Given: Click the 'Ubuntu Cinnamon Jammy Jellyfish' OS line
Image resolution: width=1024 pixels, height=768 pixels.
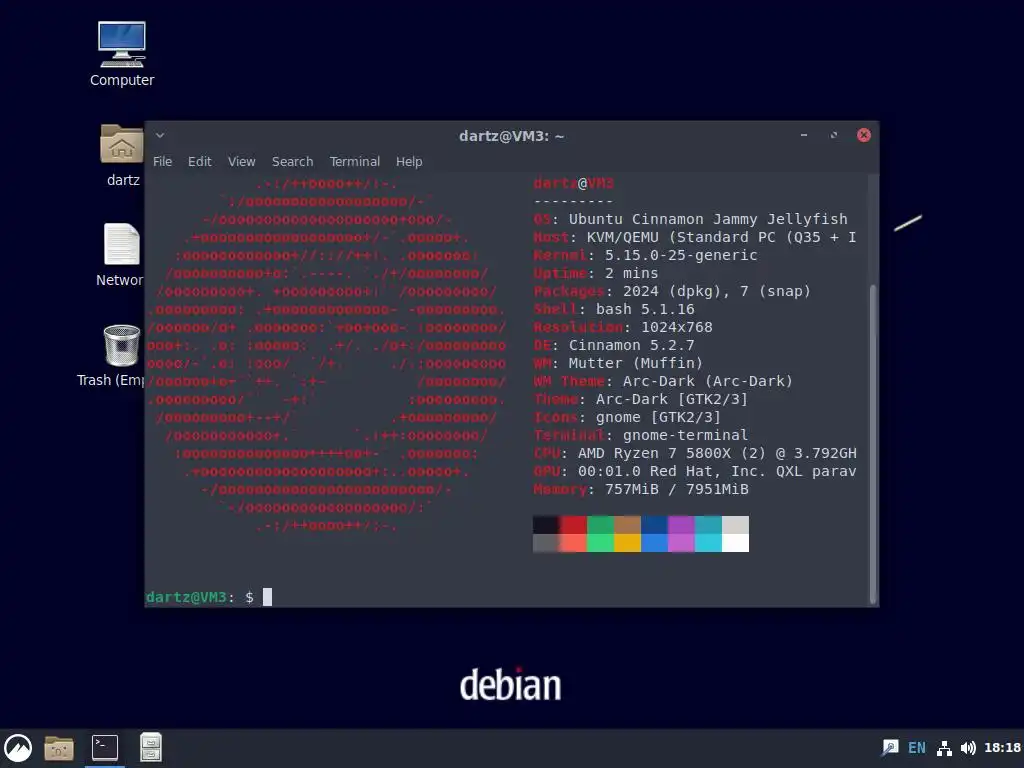Looking at the screenshot, I should point(708,219).
